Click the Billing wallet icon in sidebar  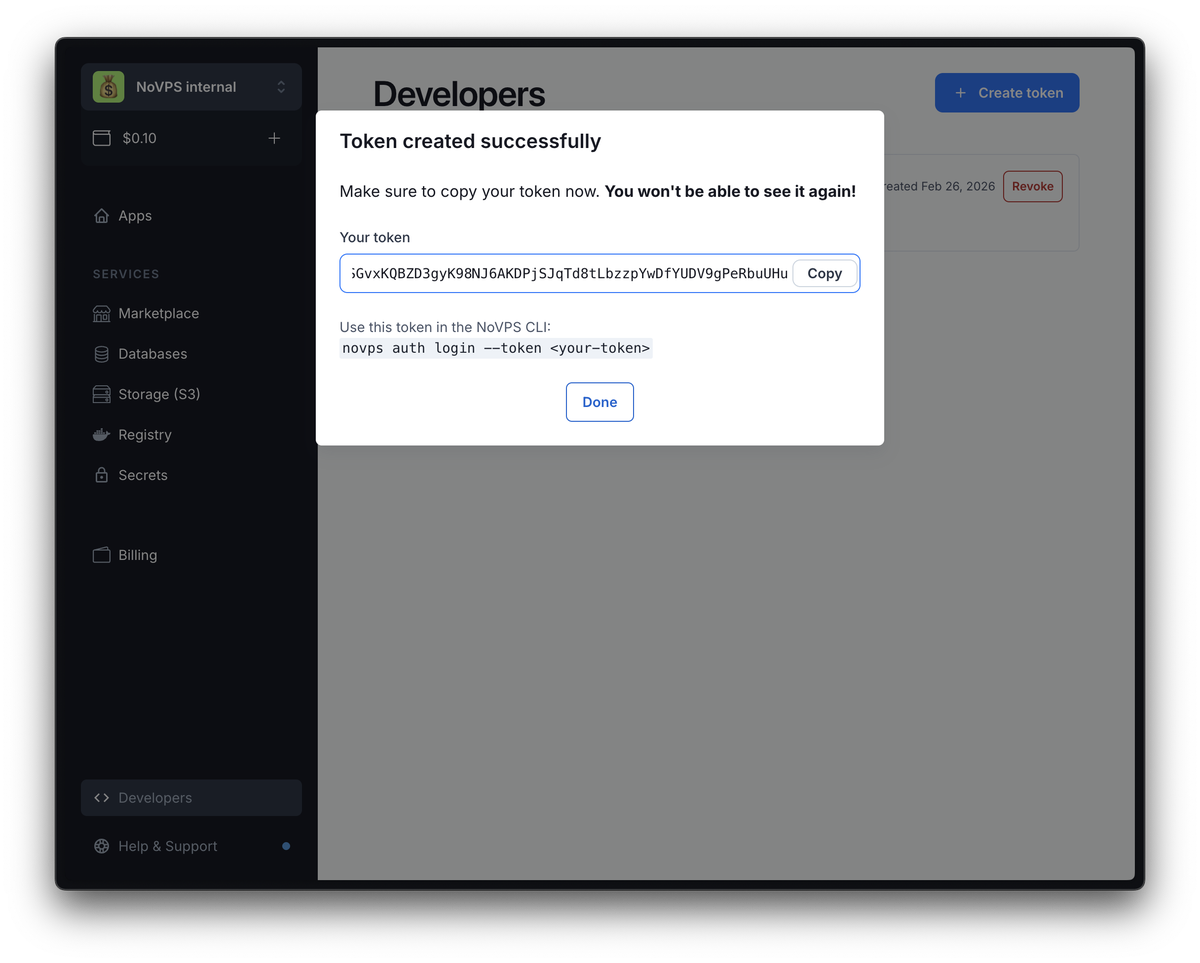click(x=101, y=555)
